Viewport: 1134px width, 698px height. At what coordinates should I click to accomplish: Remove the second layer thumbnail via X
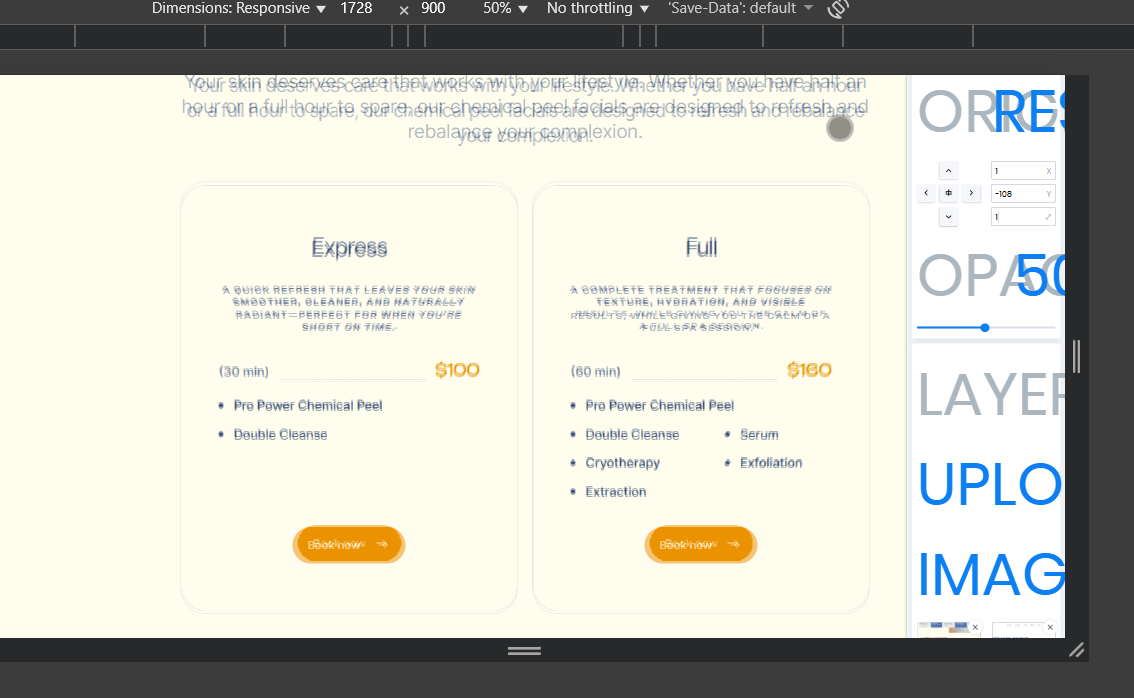(1050, 627)
